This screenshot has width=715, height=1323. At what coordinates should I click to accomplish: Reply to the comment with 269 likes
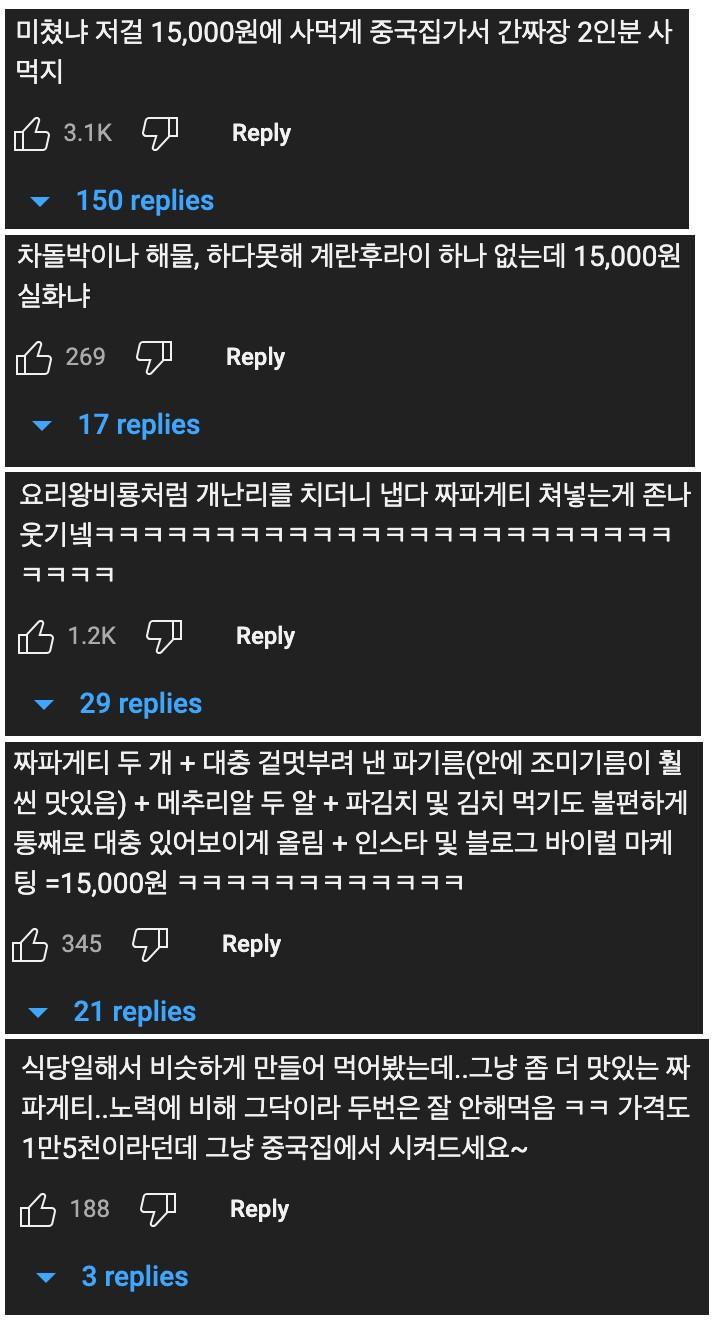[x=255, y=358]
